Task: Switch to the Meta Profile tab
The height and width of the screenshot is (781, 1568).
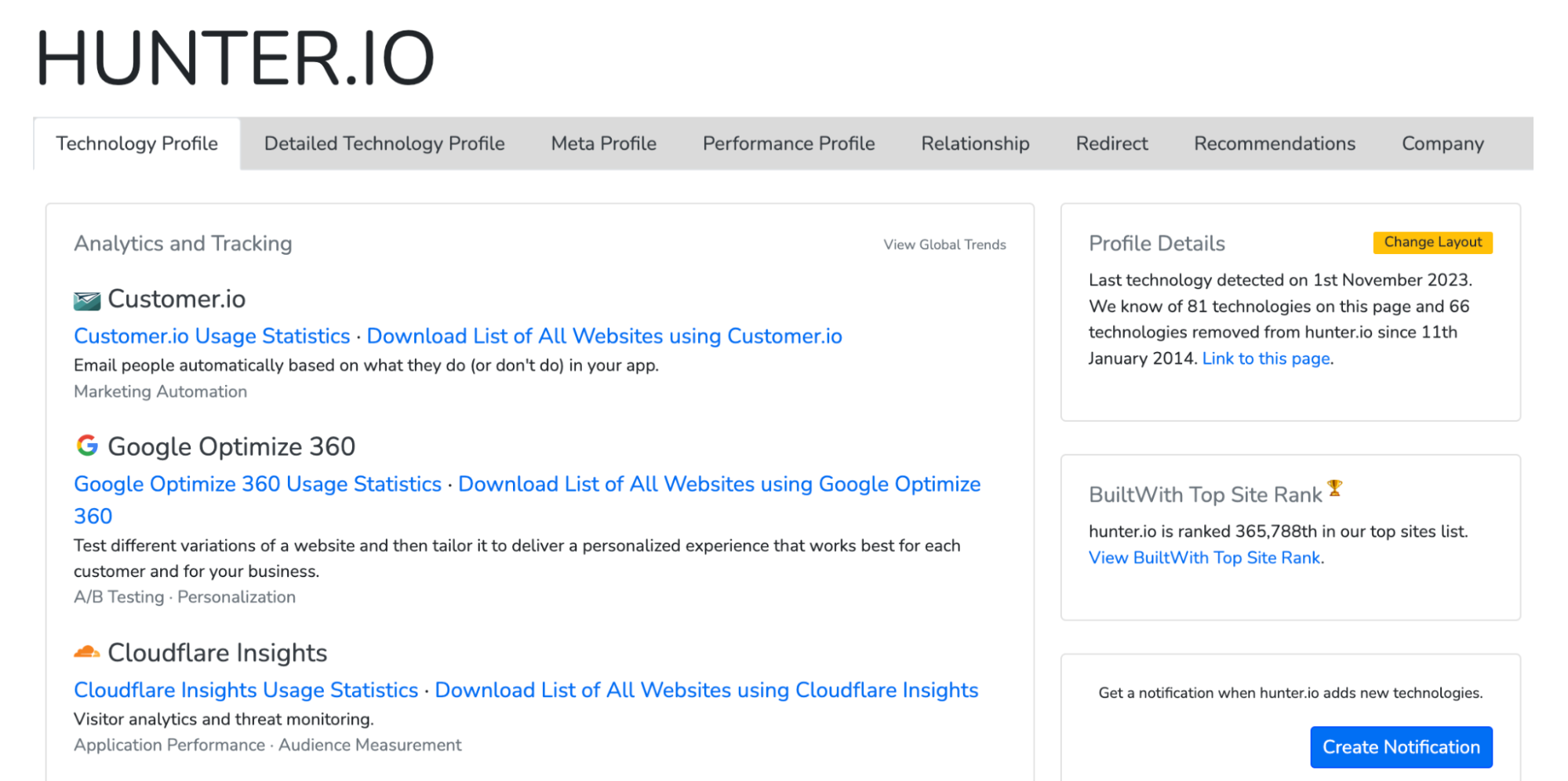Action: point(603,143)
